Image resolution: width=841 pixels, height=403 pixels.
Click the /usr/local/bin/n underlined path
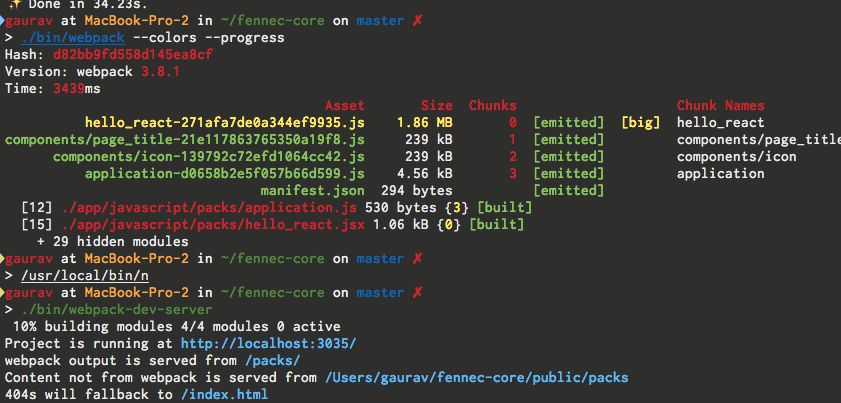click(x=85, y=276)
